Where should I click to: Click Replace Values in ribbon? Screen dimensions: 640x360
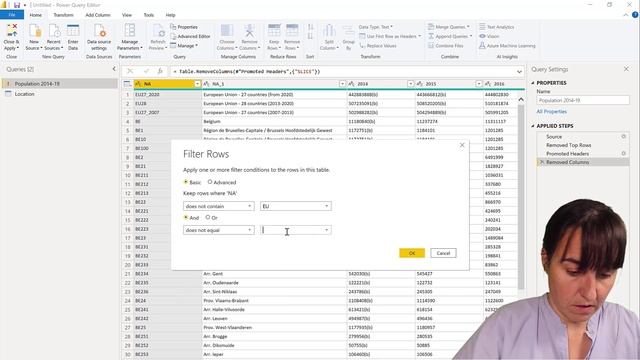coord(378,46)
